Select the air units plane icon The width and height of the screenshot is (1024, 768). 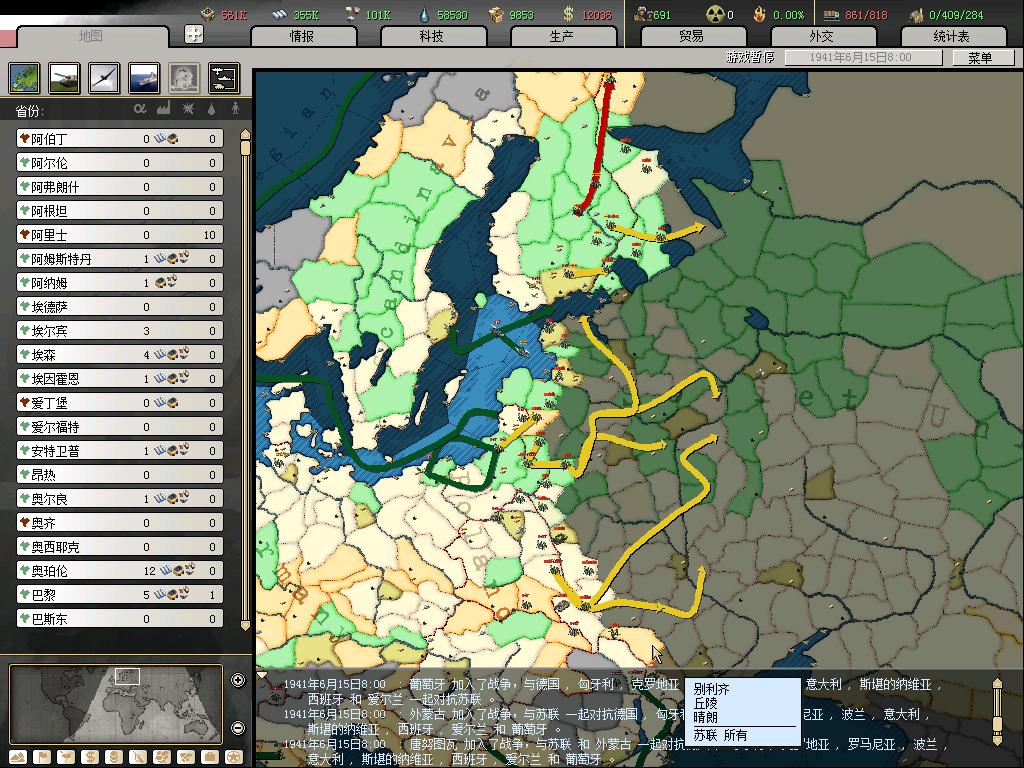[x=104, y=77]
